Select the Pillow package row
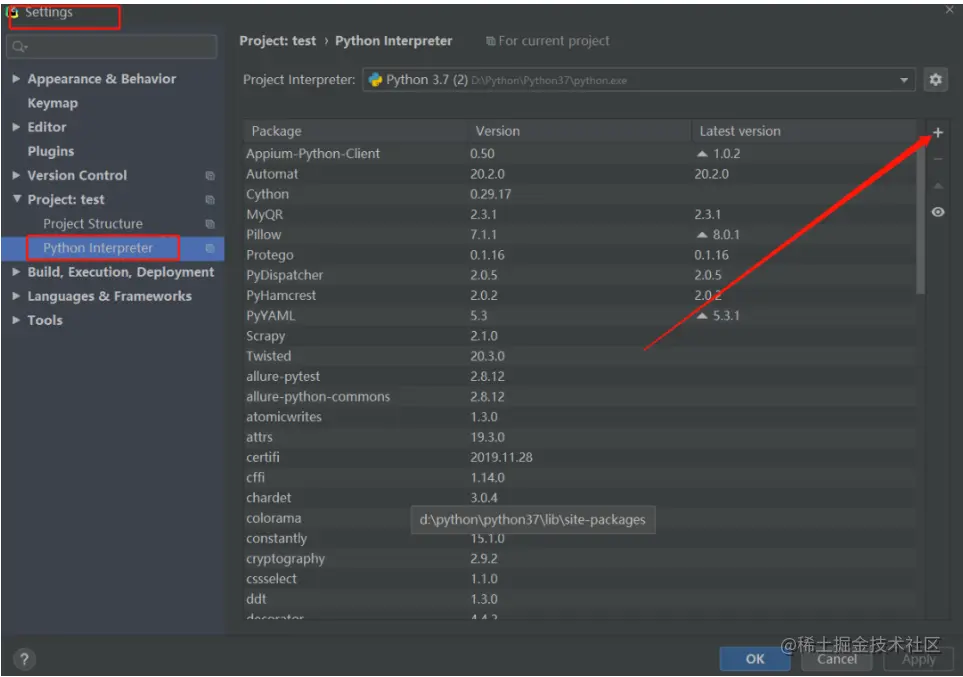Viewport: 963px width, 677px height. [x=579, y=235]
